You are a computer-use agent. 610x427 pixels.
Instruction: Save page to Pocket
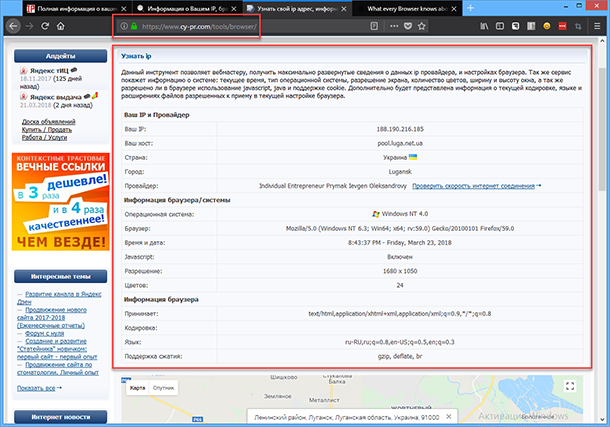point(408,26)
